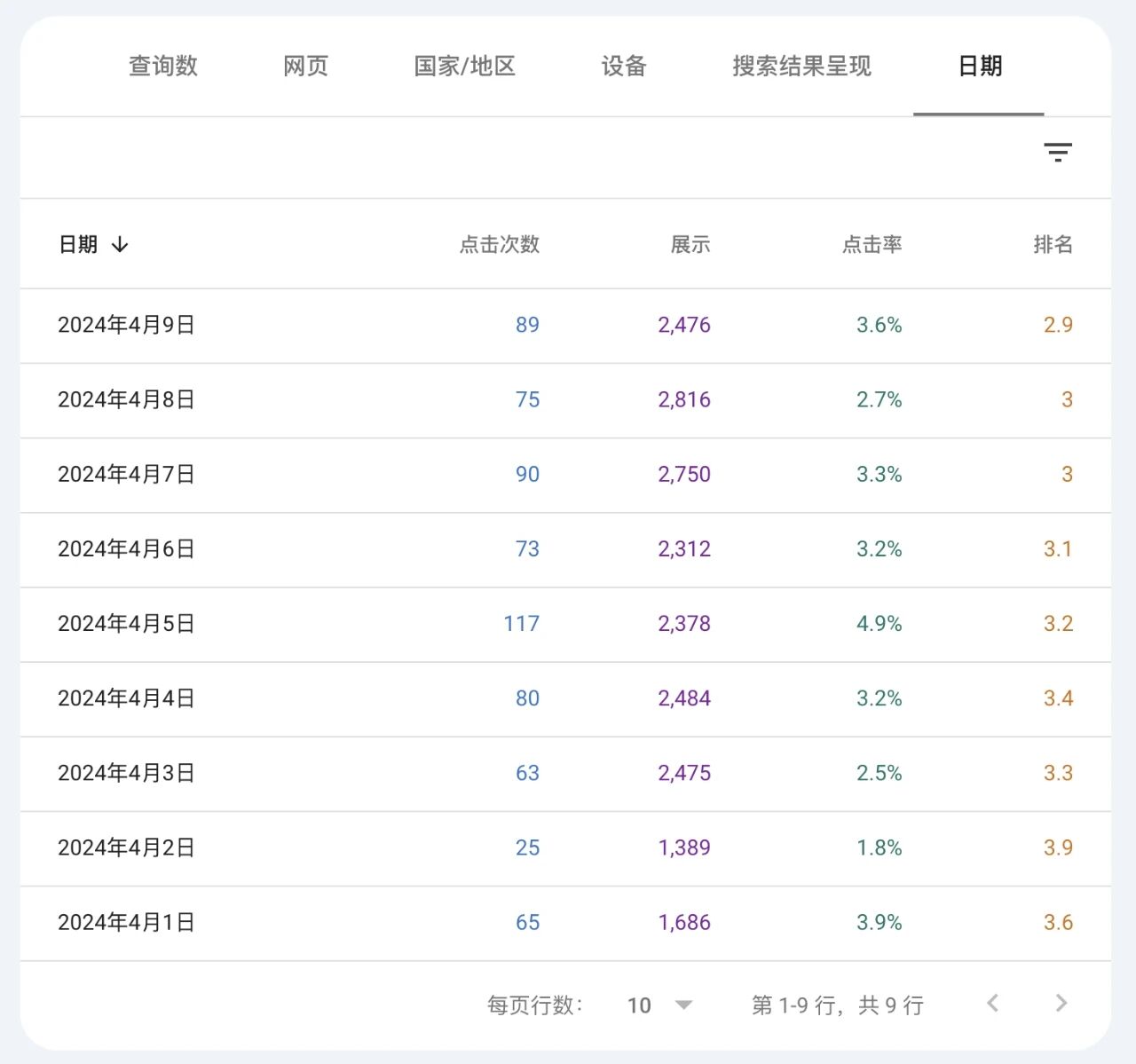Click ranking value 2.9
The height and width of the screenshot is (1064, 1136).
pyautogui.click(x=1058, y=325)
